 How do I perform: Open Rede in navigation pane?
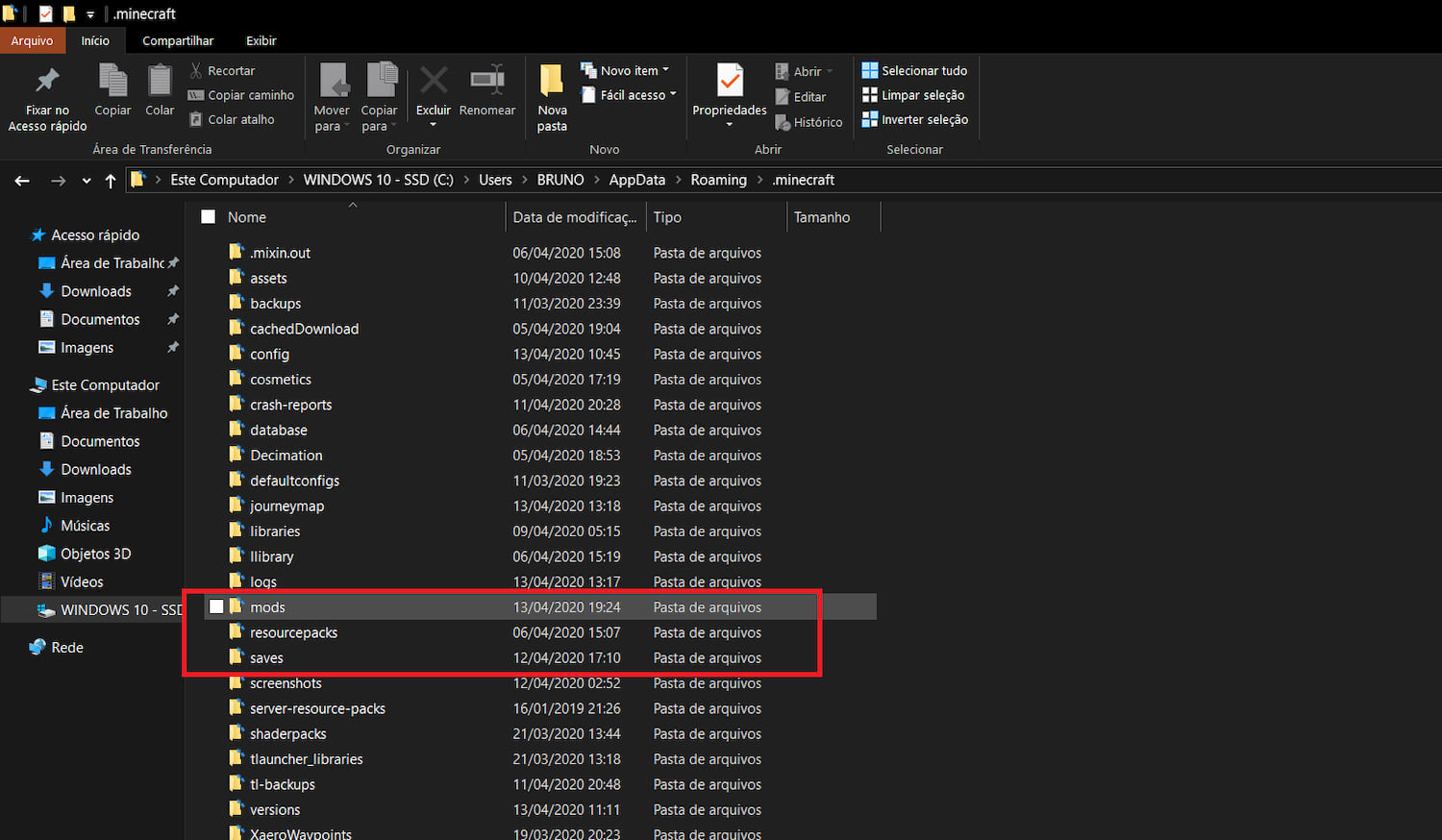56,647
